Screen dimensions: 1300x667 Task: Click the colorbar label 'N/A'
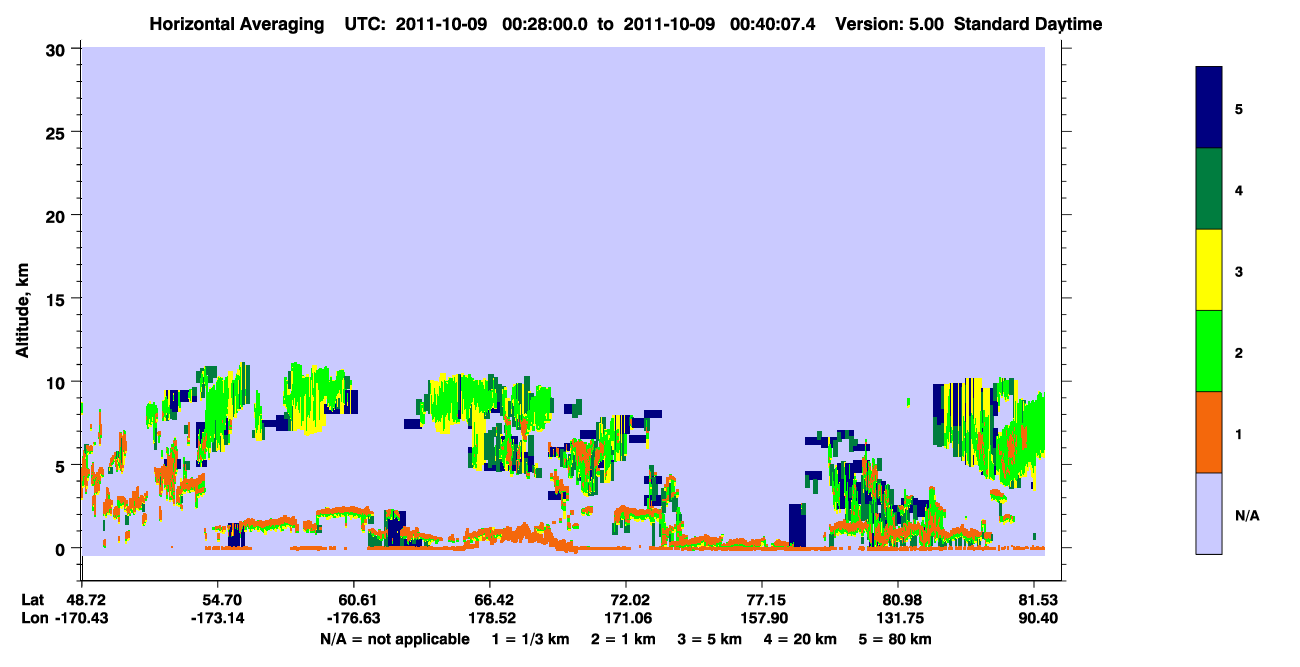(1247, 515)
